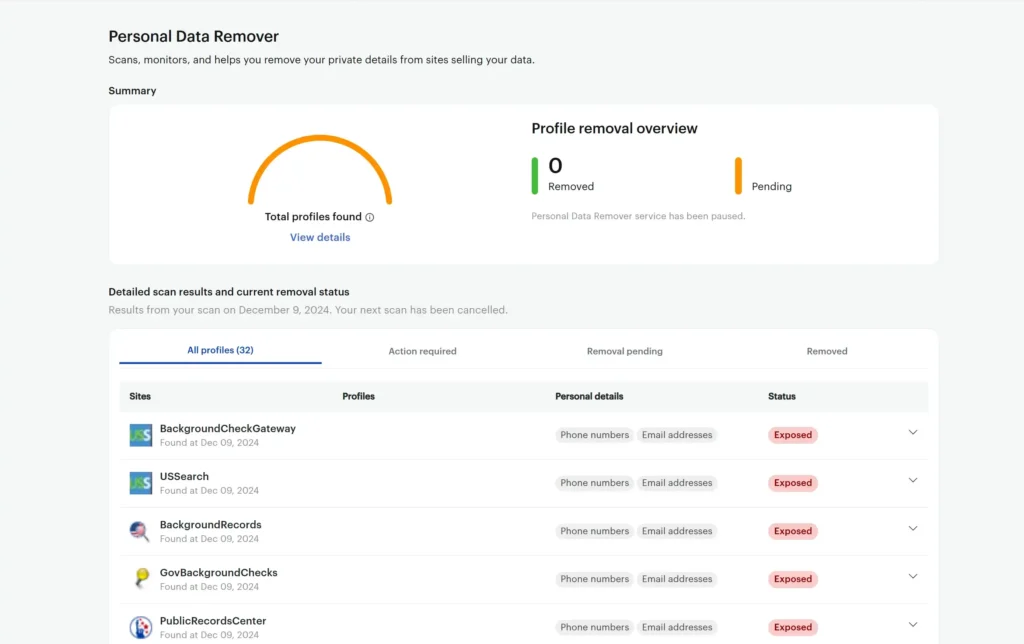
Task: Click Email addresses tag in GovBackgroundChecks row
Action: [x=677, y=579]
